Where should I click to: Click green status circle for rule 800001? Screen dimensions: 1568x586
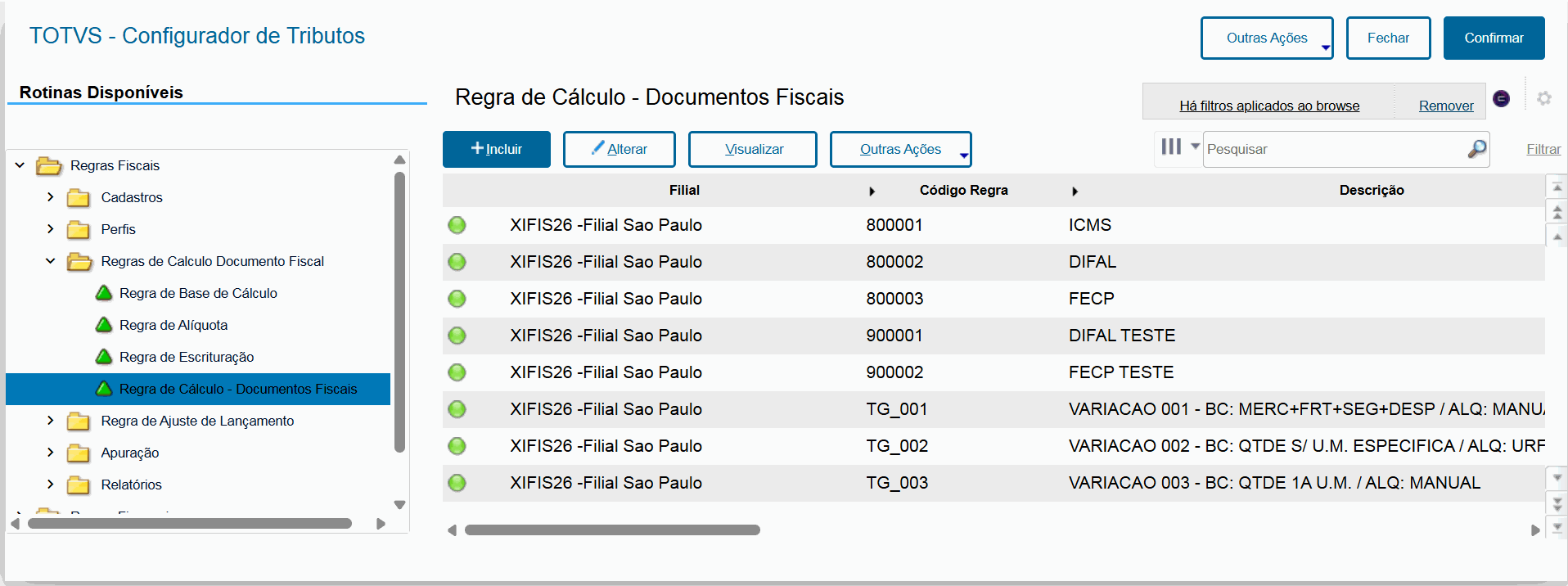coord(457,225)
